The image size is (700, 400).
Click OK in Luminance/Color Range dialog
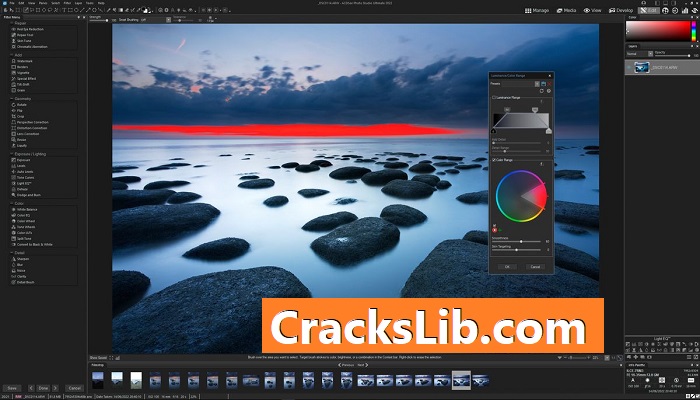coord(507,267)
